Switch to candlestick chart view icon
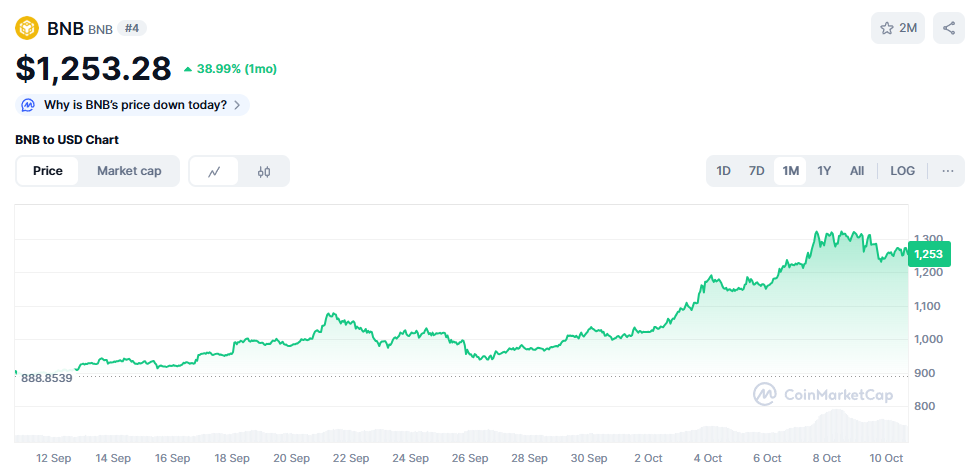 (x=264, y=171)
